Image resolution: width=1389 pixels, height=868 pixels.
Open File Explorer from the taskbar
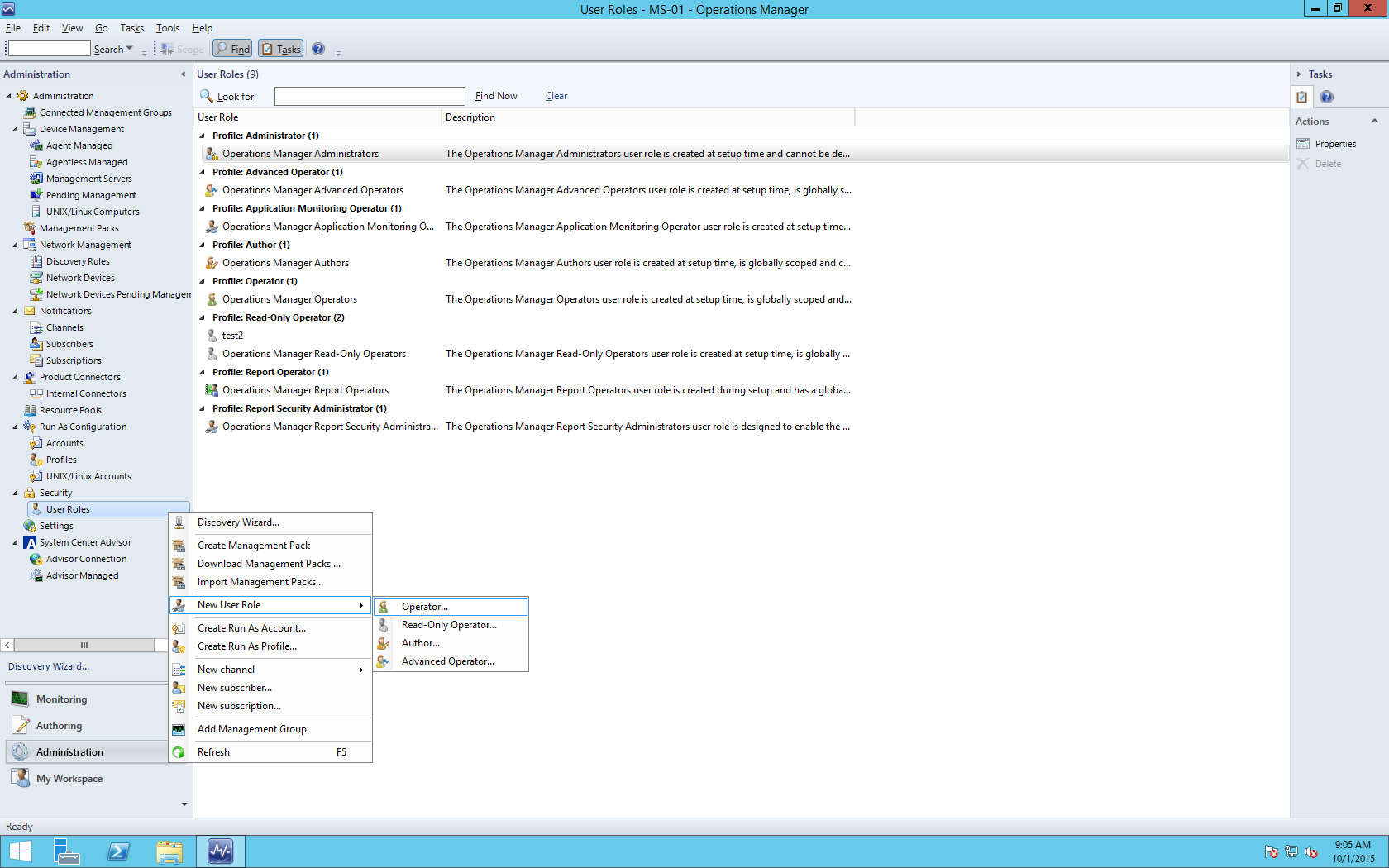point(169,851)
